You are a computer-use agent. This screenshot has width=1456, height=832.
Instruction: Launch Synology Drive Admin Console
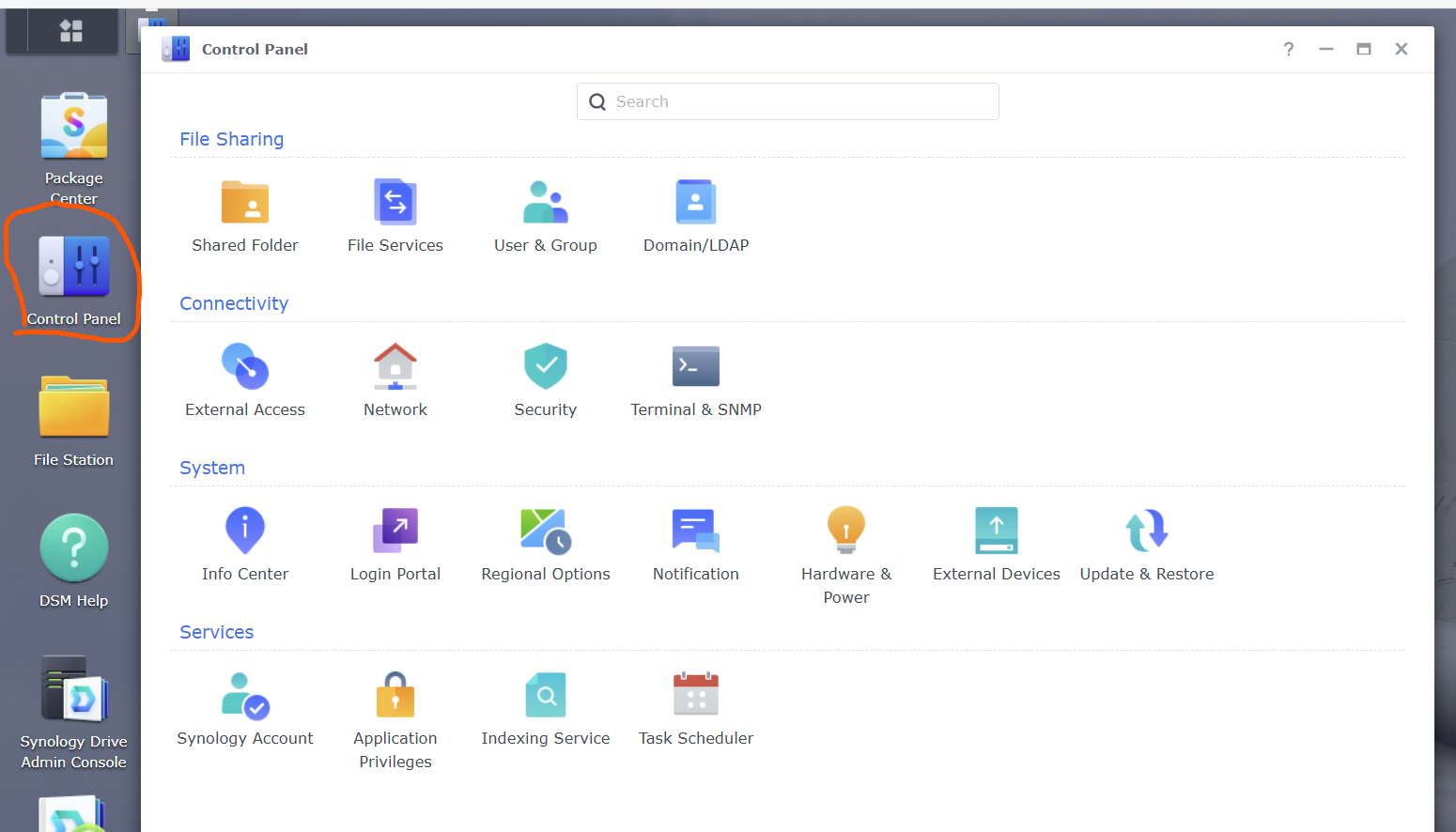[74, 712]
